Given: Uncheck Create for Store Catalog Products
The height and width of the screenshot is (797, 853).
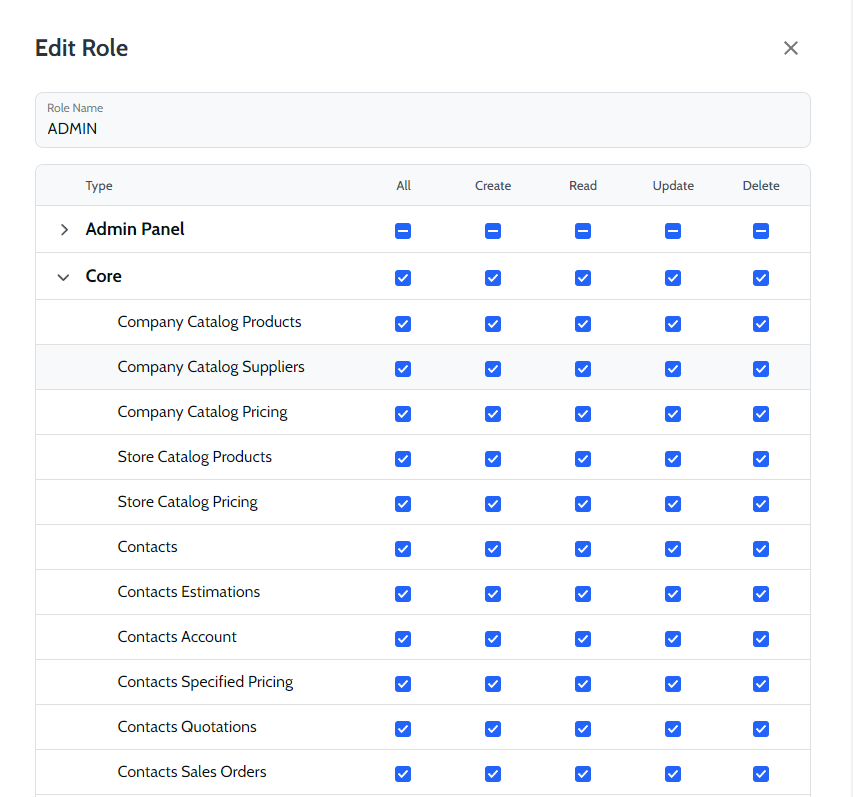Looking at the screenshot, I should pyautogui.click(x=493, y=459).
